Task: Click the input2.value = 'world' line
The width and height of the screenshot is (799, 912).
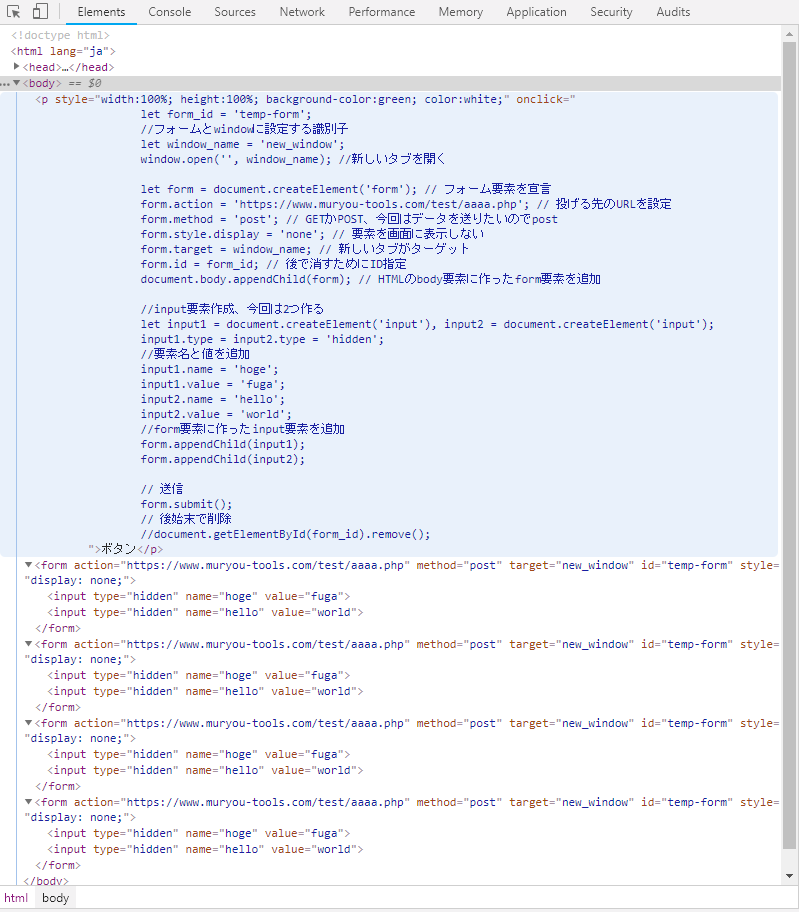Action: 216,414
